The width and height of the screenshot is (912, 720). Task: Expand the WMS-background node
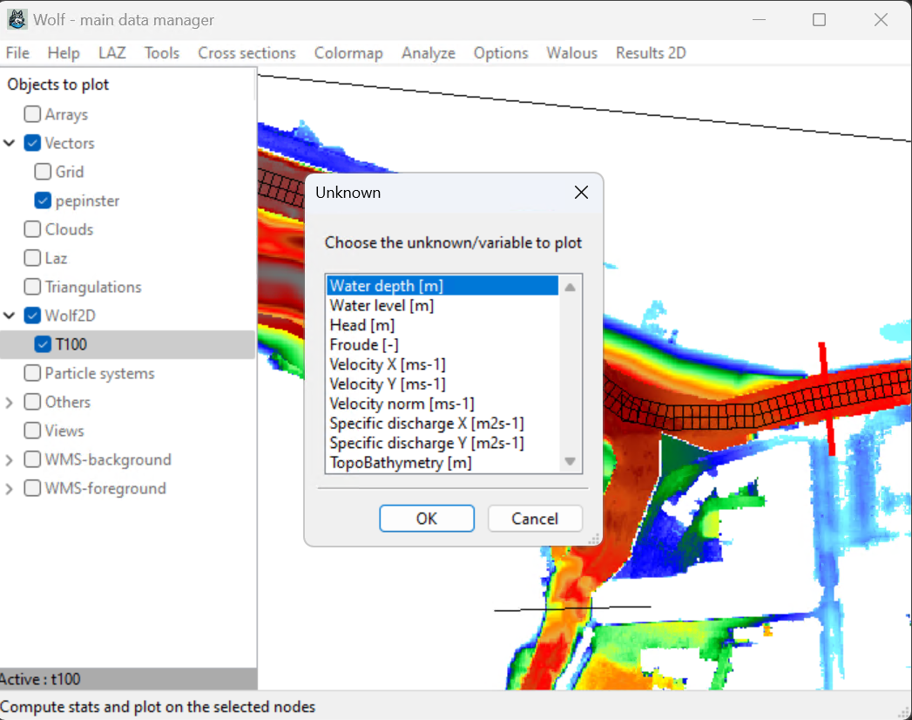click(x=10, y=460)
